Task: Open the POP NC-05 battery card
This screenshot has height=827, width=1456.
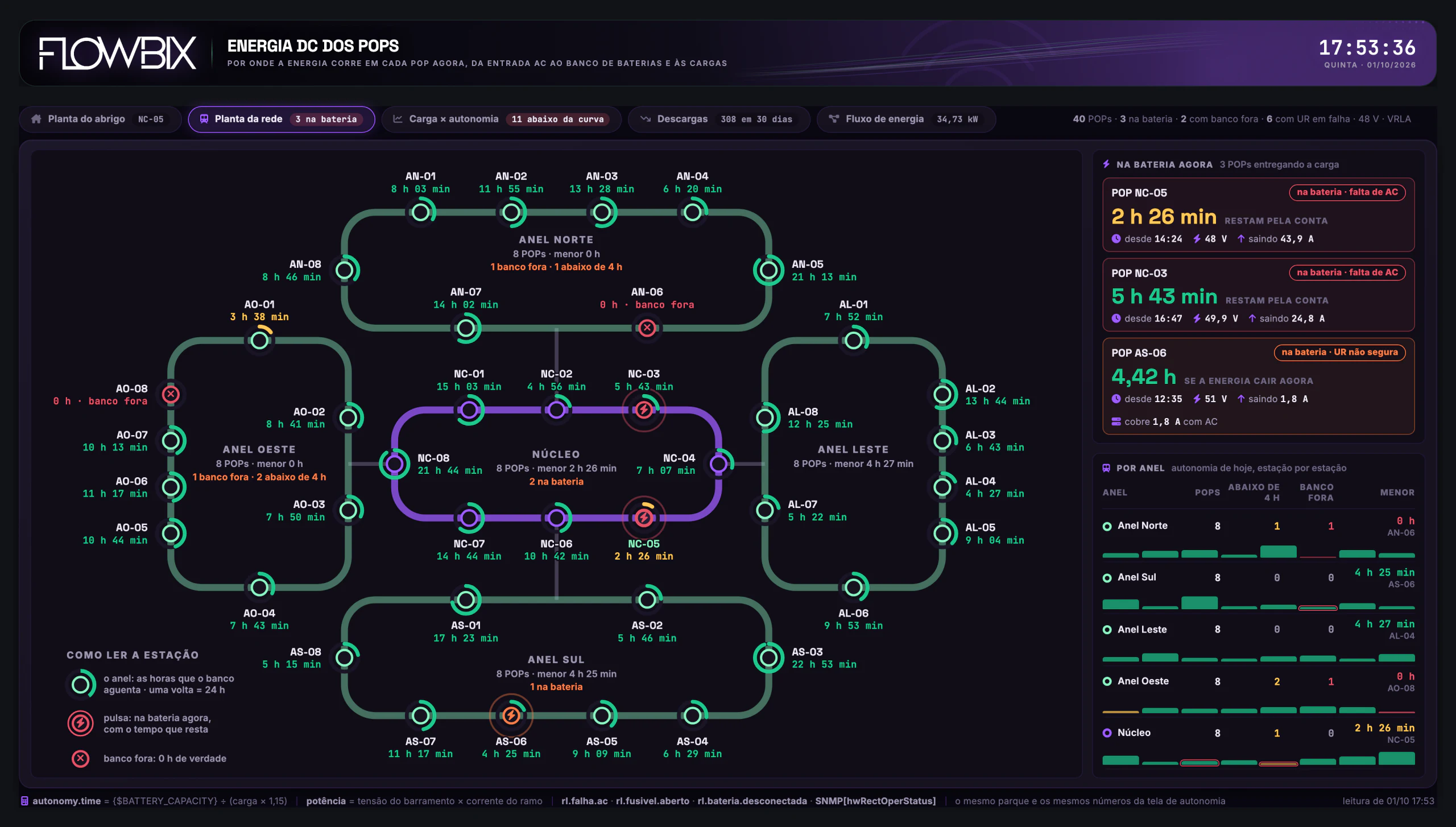Action: pyautogui.click(x=1258, y=215)
